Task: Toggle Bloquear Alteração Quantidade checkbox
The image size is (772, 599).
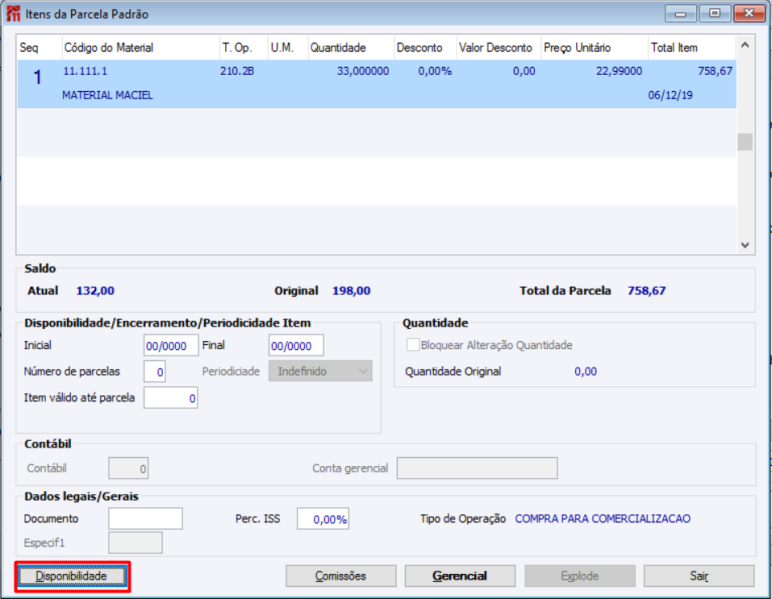Action: [x=413, y=345]
